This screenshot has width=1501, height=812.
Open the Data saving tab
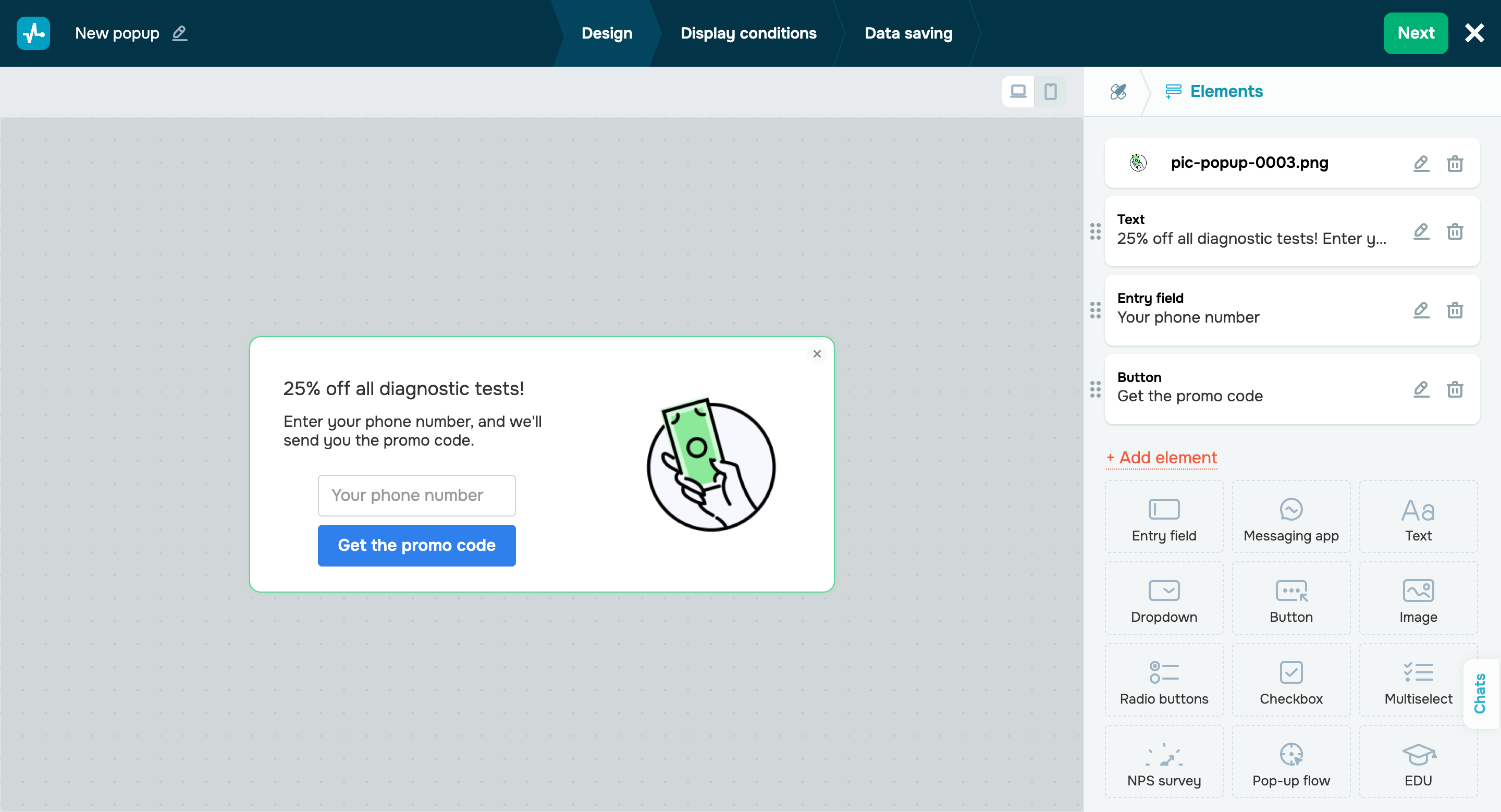[x=908, y=33]
